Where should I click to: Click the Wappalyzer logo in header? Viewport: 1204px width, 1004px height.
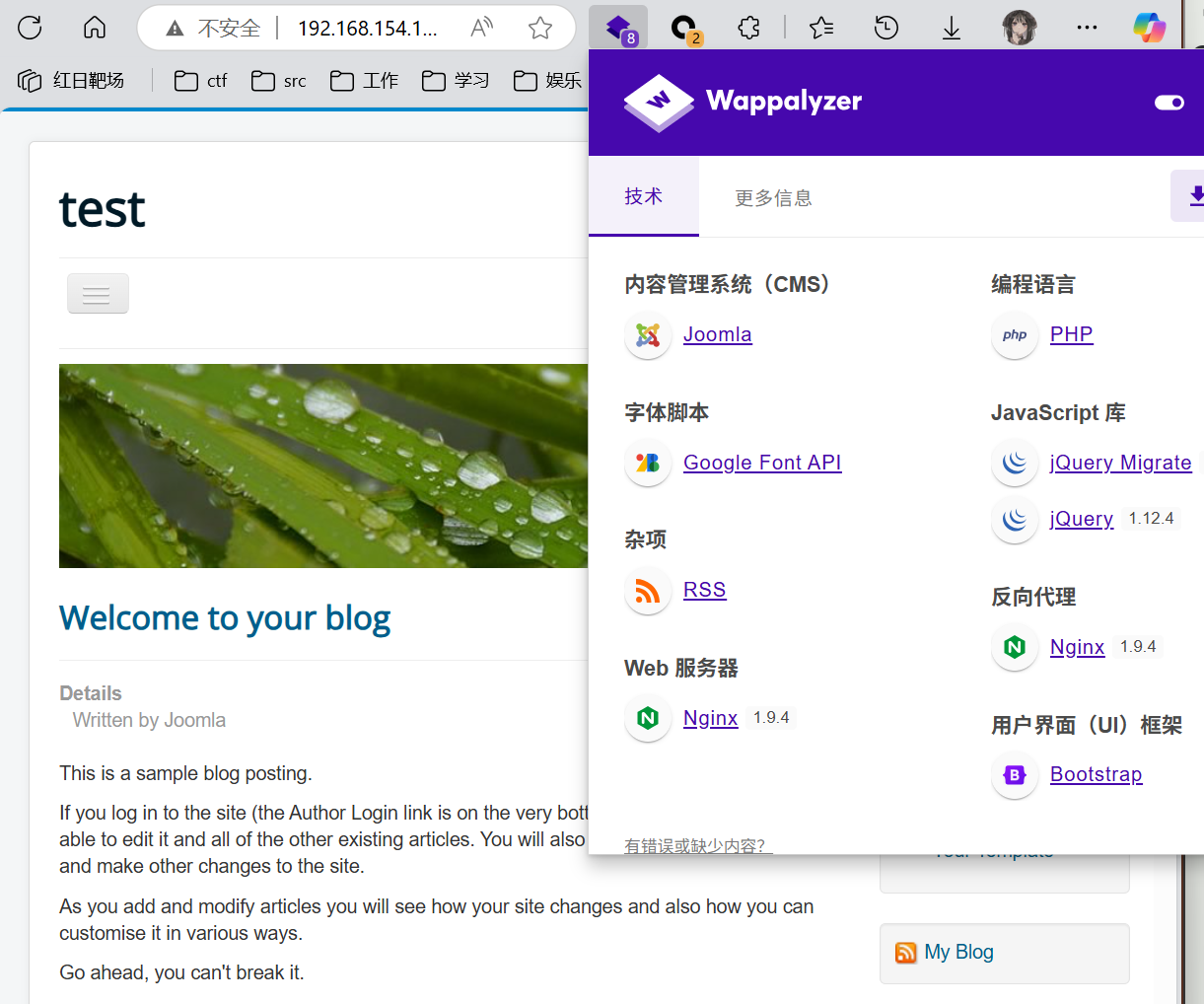(x=744, y=102)
